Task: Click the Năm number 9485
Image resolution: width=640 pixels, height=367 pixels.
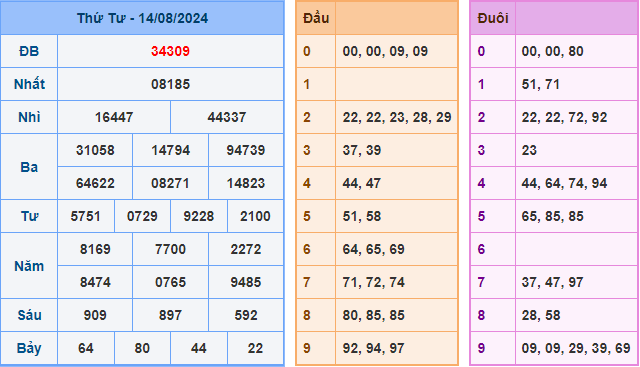Action: point(246,282)
